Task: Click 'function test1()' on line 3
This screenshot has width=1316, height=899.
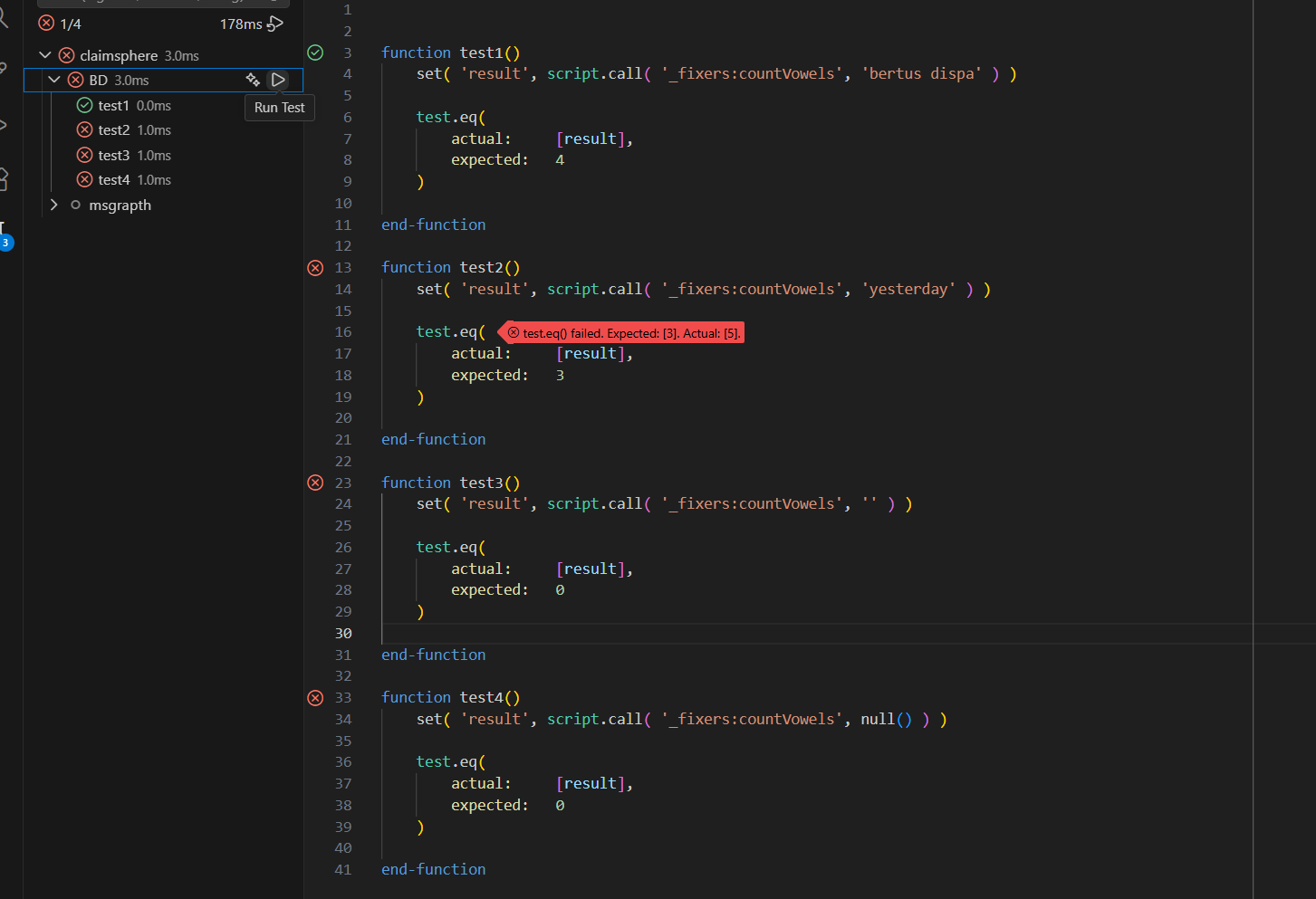Action: tap(451, 53)
